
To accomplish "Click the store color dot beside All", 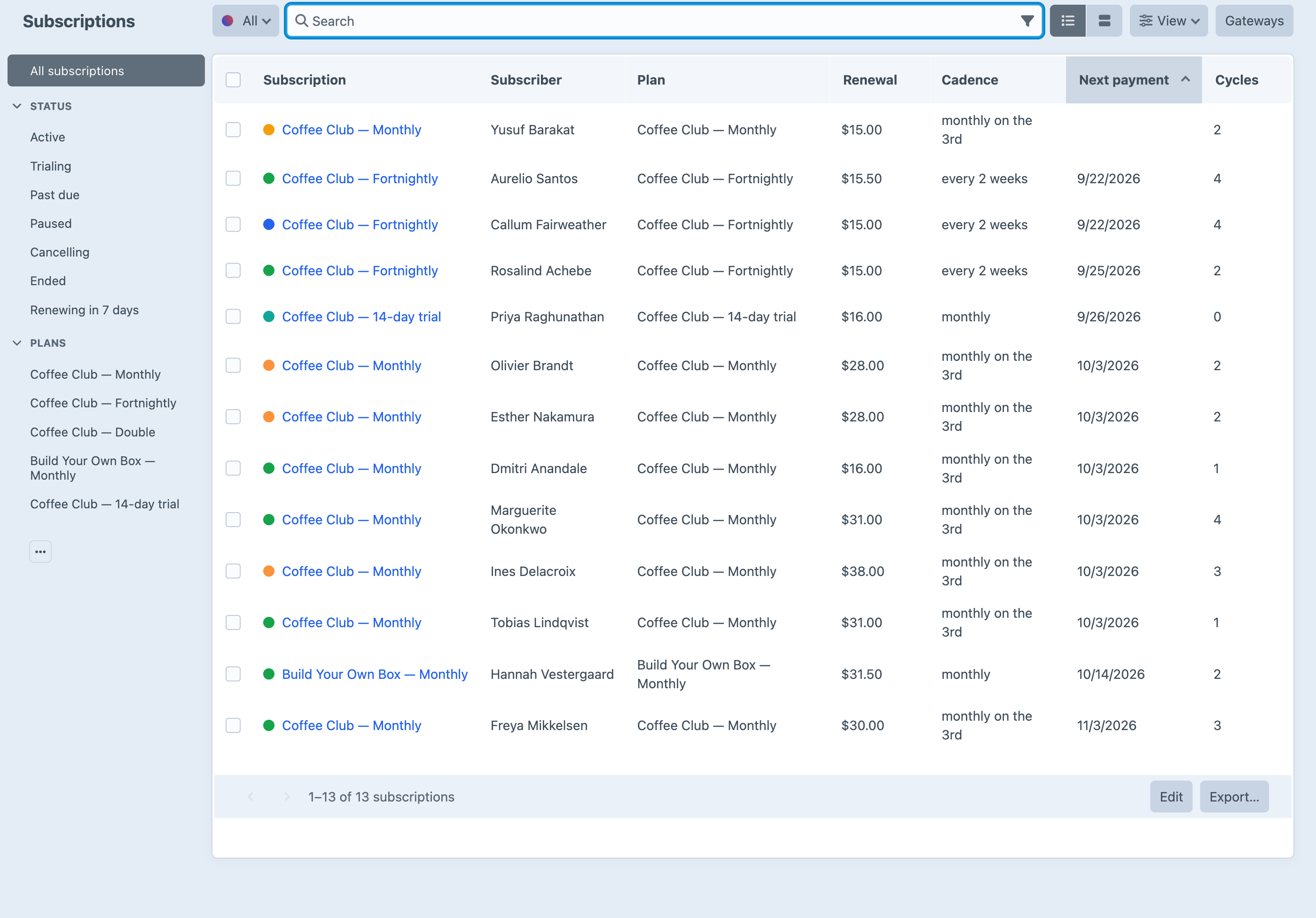I will pos(227,21).
